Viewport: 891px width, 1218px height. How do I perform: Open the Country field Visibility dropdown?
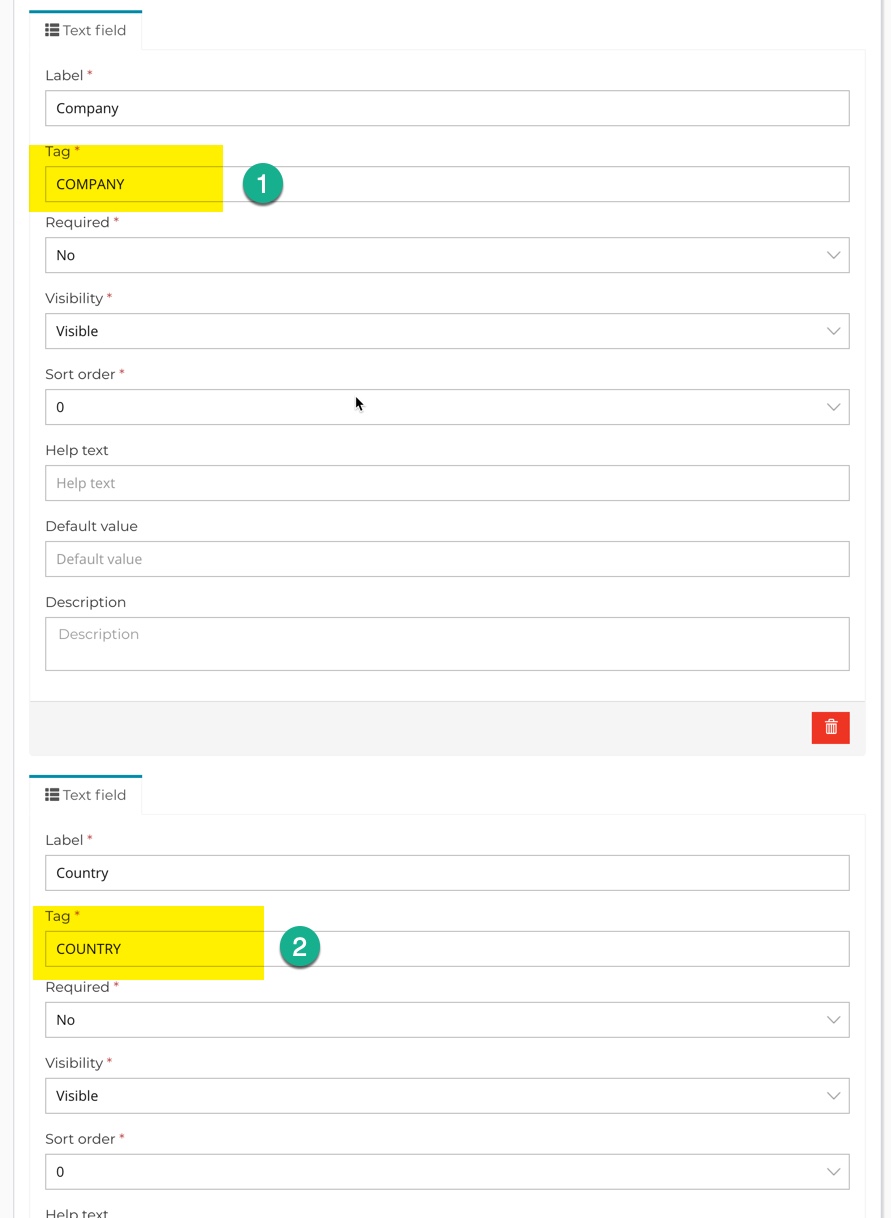(x=447, y=1096)
